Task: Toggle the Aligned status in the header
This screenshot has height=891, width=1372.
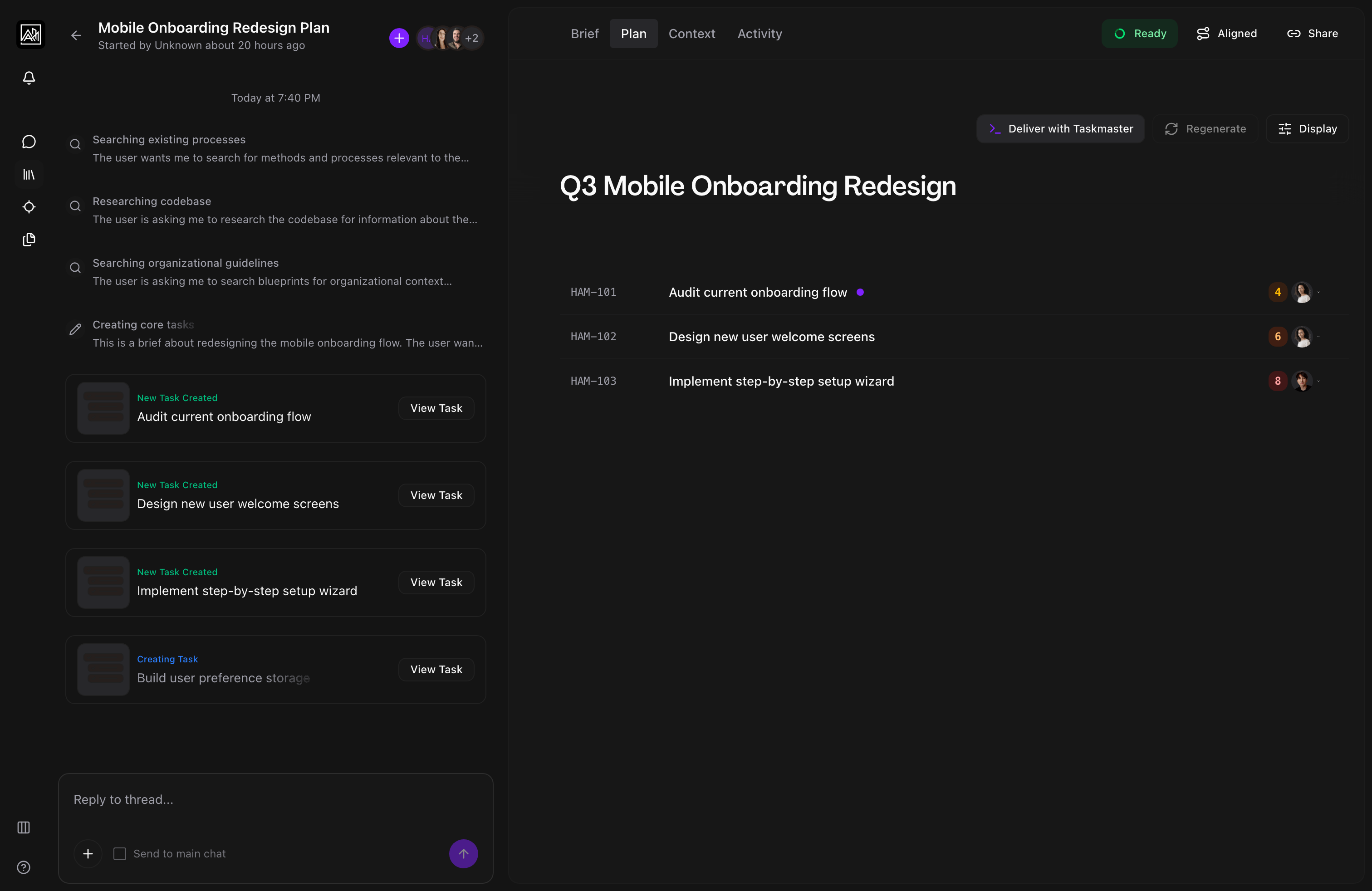Action: 1226,34
